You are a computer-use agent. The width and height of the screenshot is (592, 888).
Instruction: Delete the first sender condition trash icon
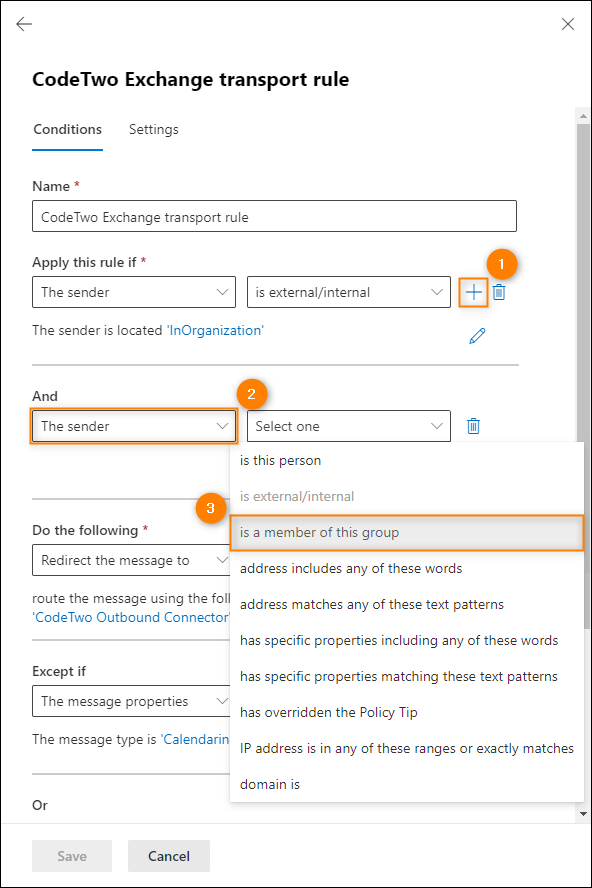click(499, 292)
